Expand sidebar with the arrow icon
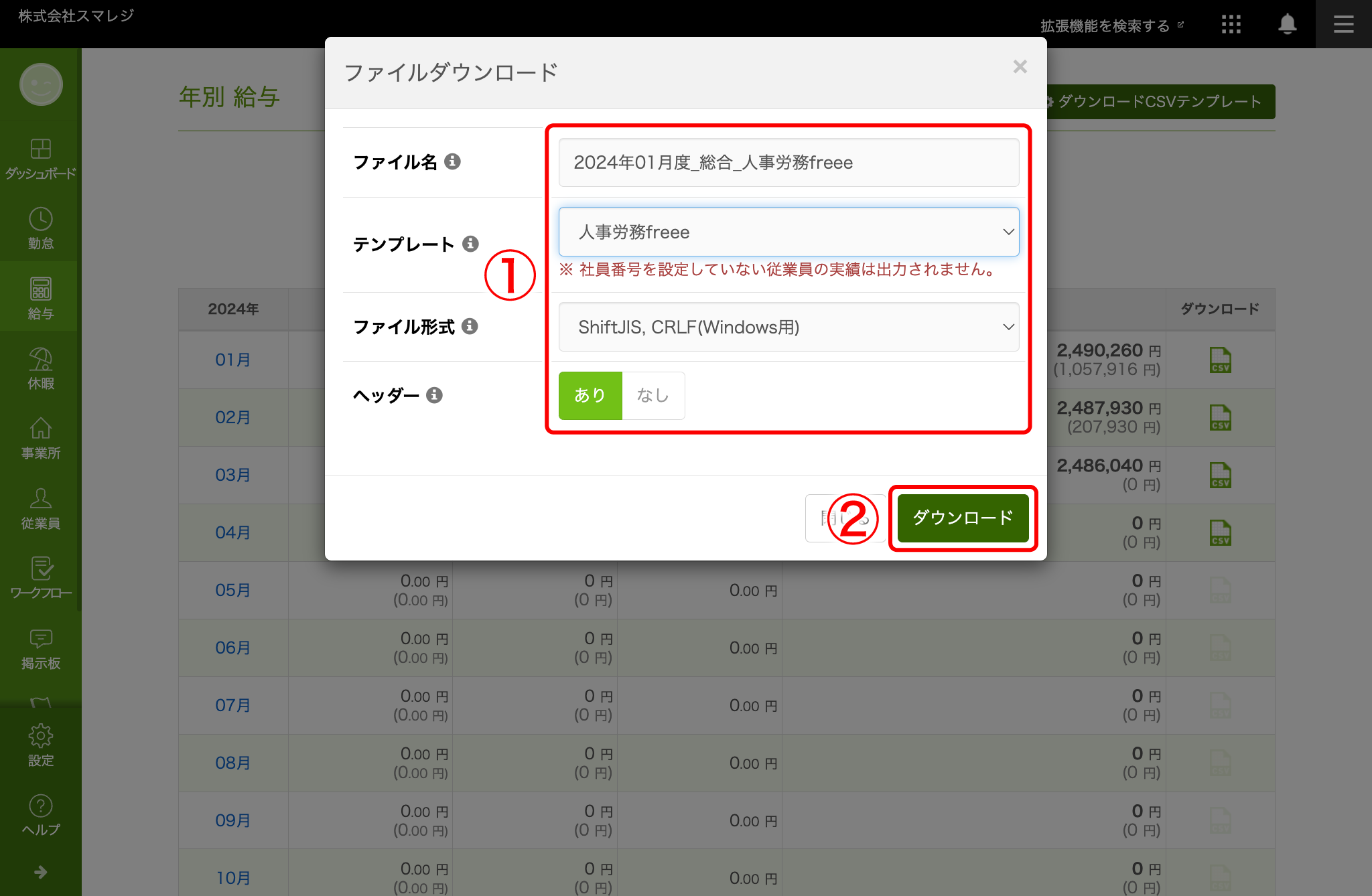 [x=40, y=872]
